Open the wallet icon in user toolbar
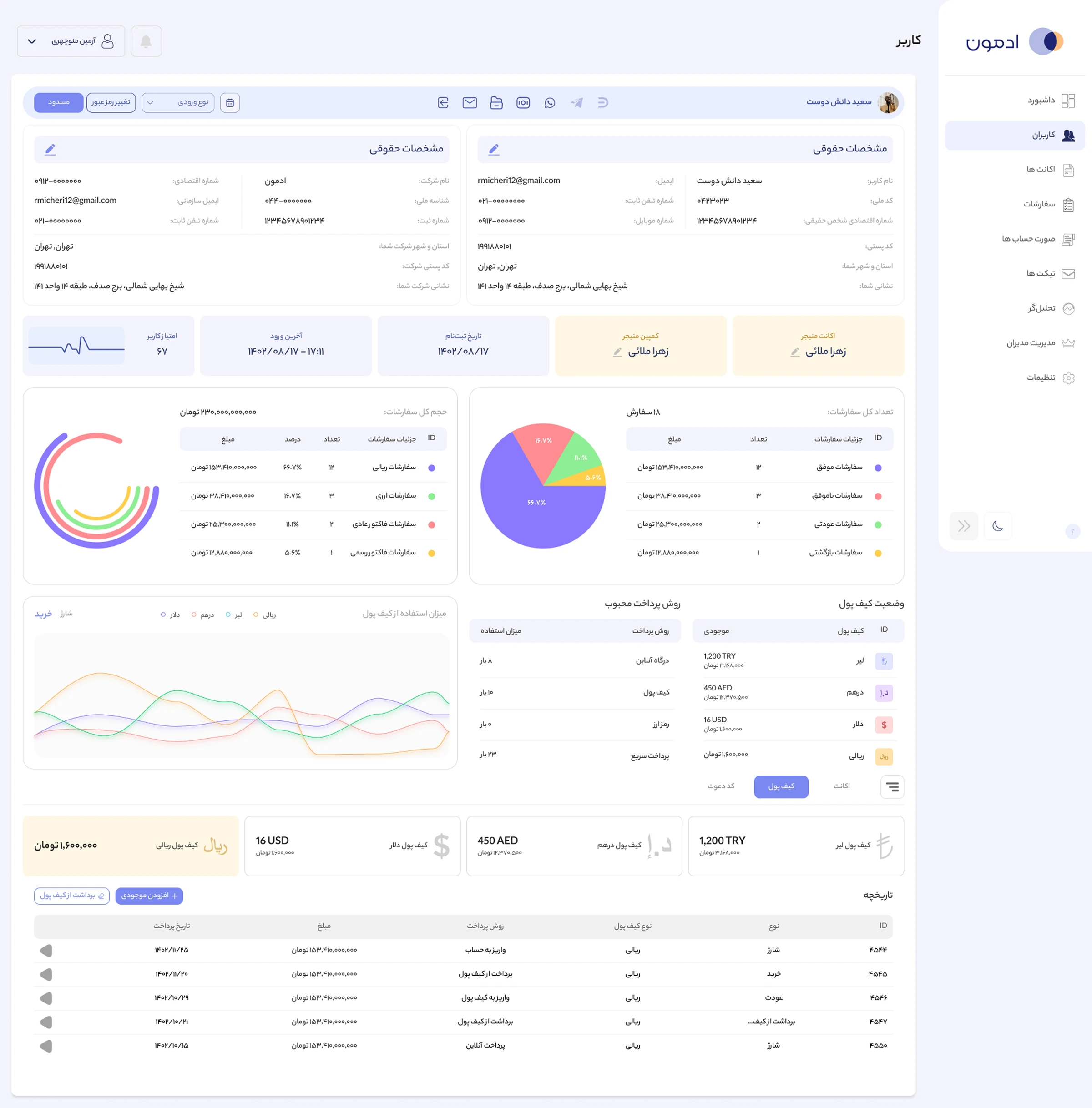This screenshot has width=1092, height=1108. coord(497,103)
